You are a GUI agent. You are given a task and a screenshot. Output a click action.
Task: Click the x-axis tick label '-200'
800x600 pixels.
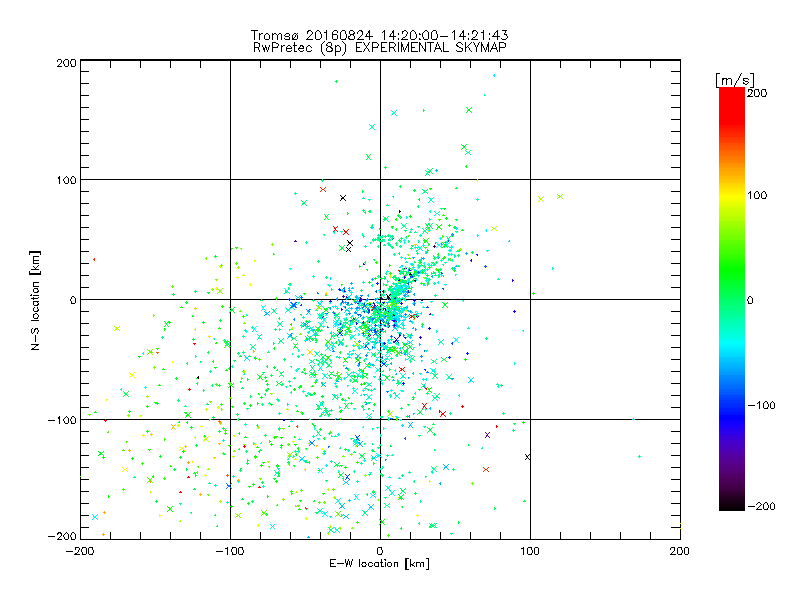point(80,551)
